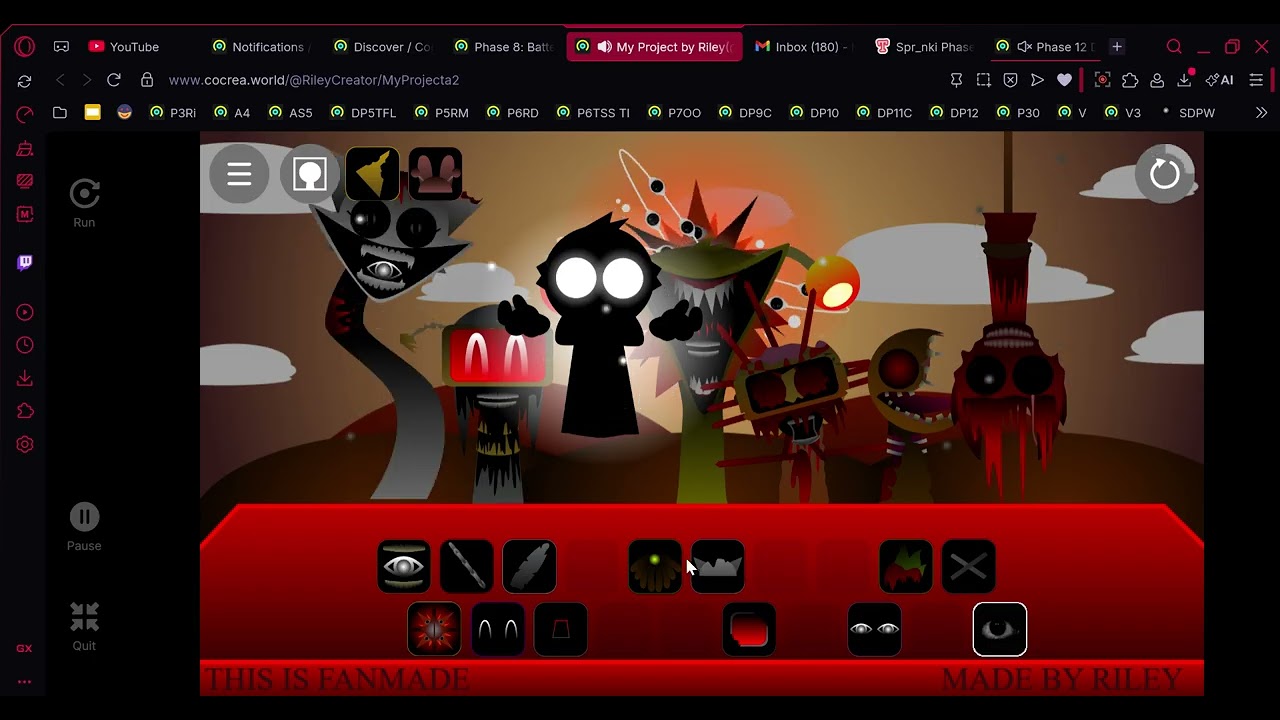
Task: Click the character silhouette button in game header
Action: click(x=310, y=175)
